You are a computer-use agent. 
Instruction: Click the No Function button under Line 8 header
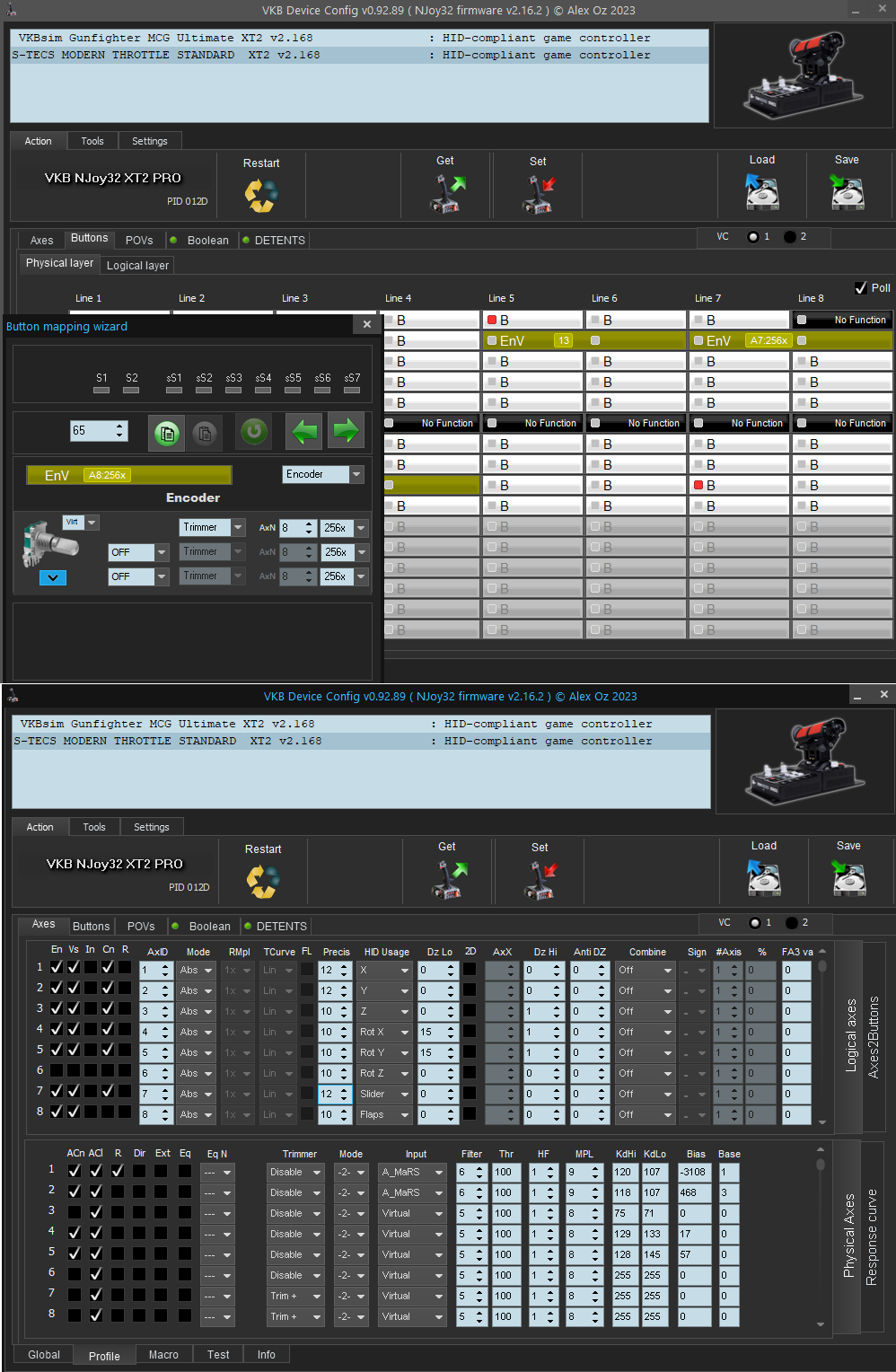point(842,321)
